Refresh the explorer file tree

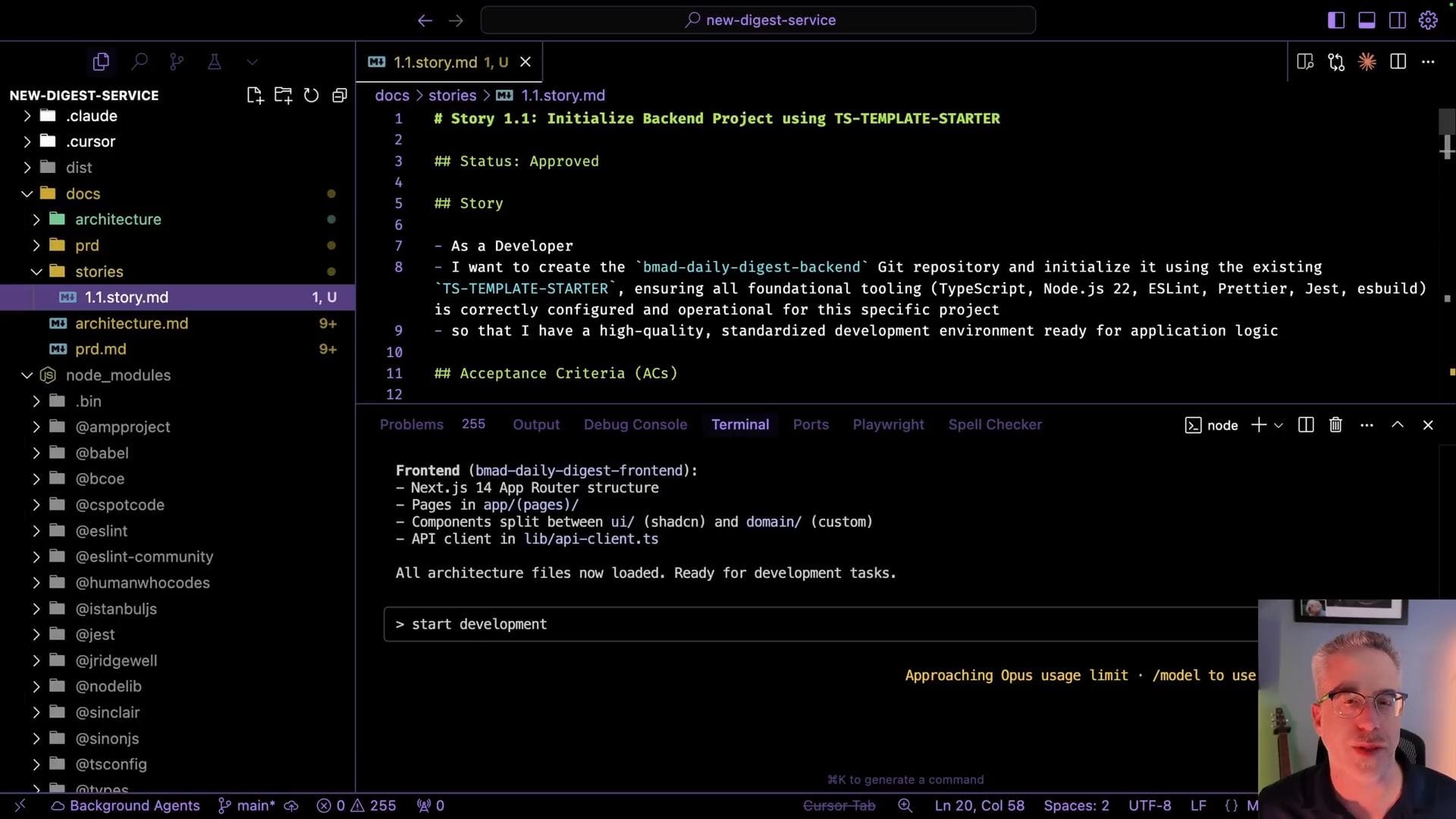311,96
